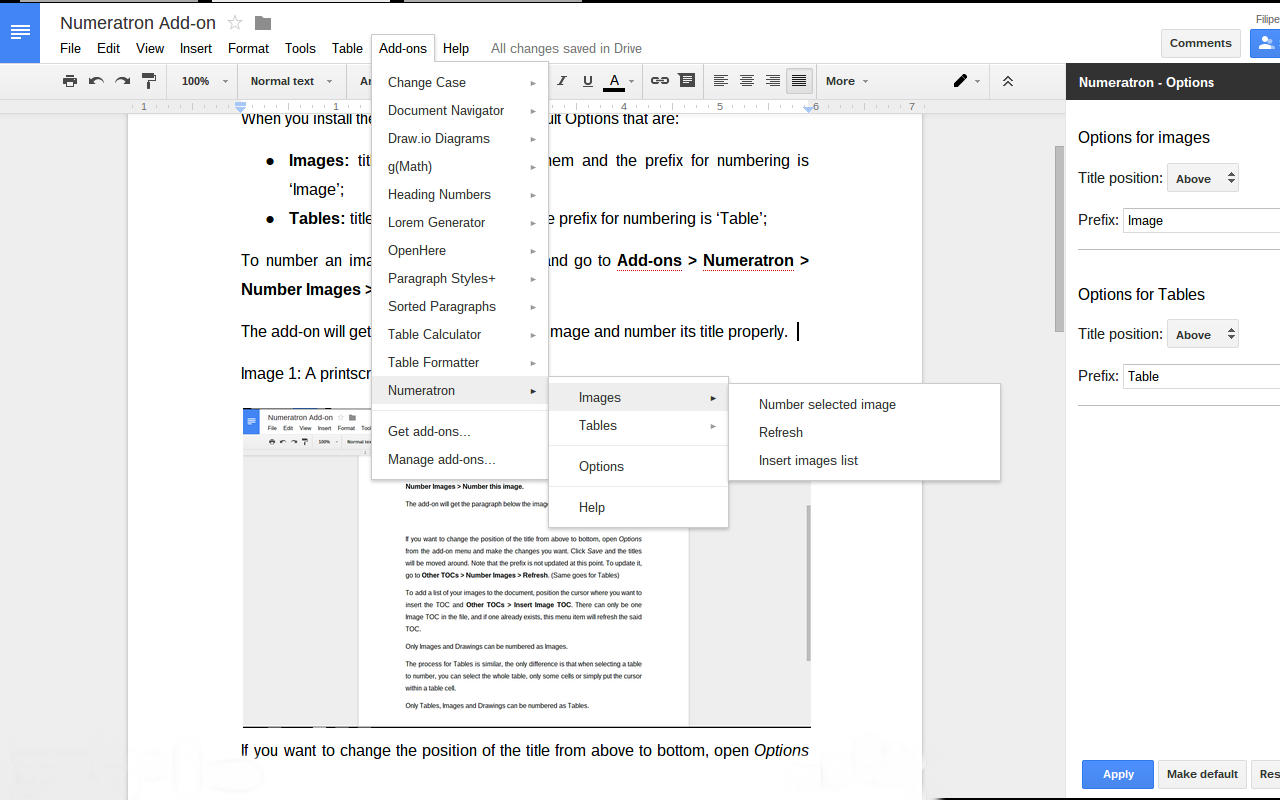
Task: Open the Table menu
Action: pyautogui.click(x=347, y=48)
